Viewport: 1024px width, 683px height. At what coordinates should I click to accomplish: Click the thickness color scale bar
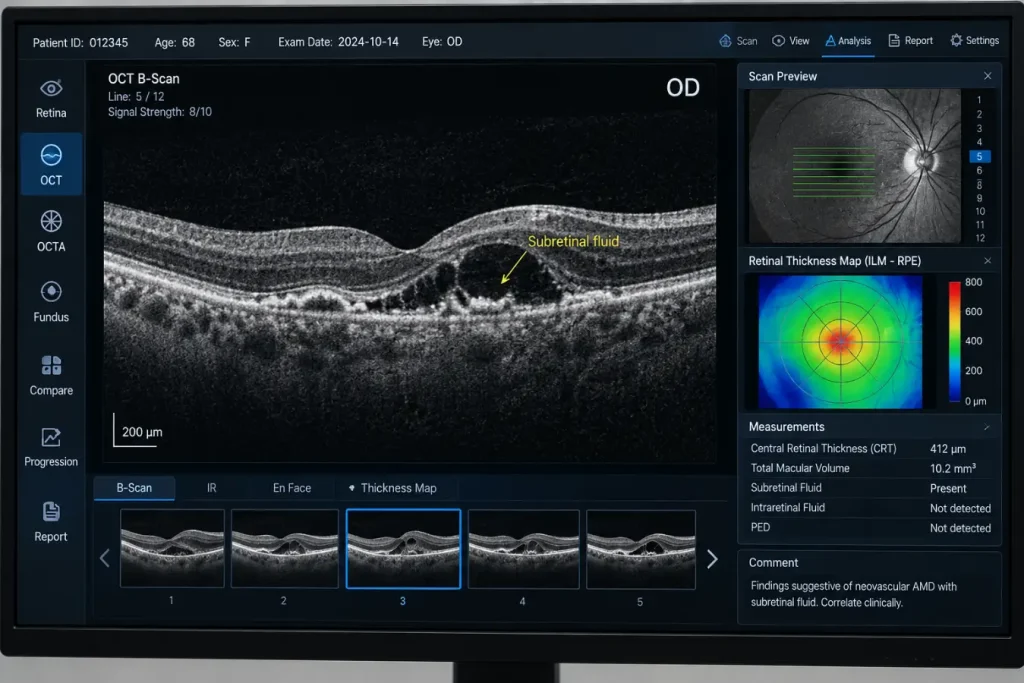pos(954,342)
